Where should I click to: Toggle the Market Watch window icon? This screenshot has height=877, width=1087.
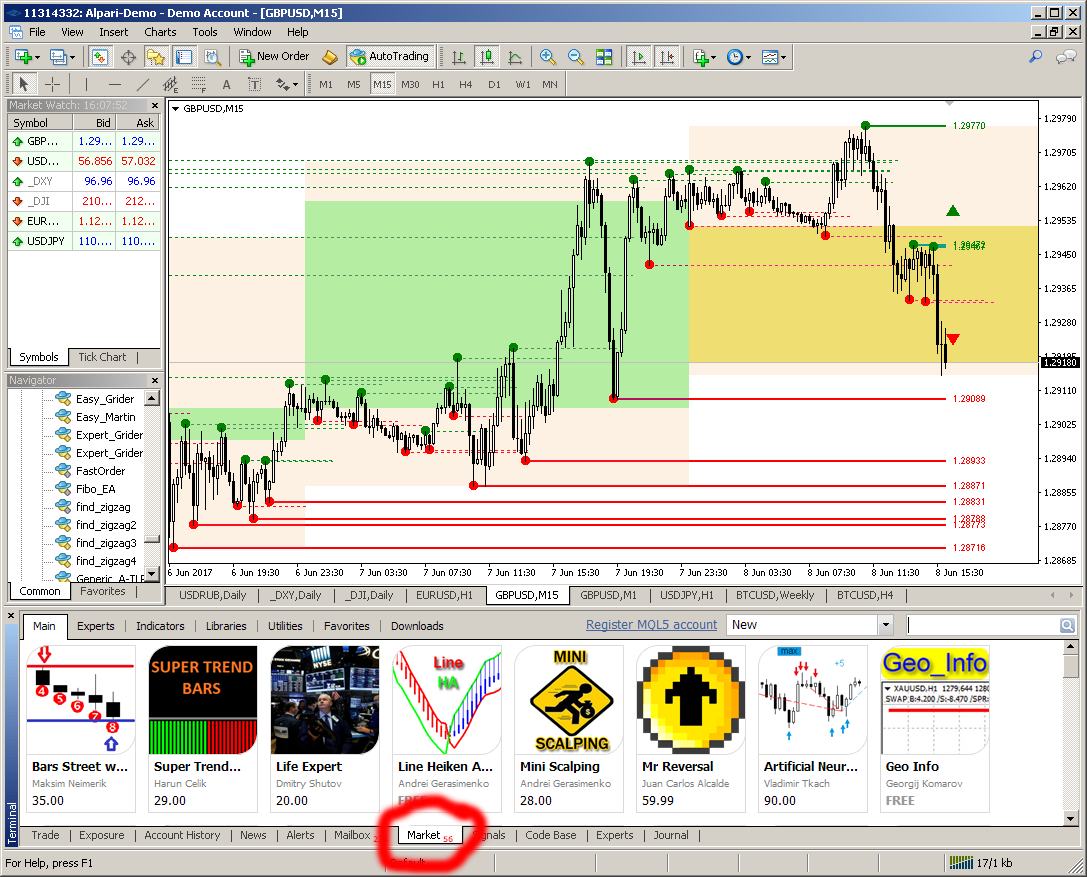tap(100, 57)
